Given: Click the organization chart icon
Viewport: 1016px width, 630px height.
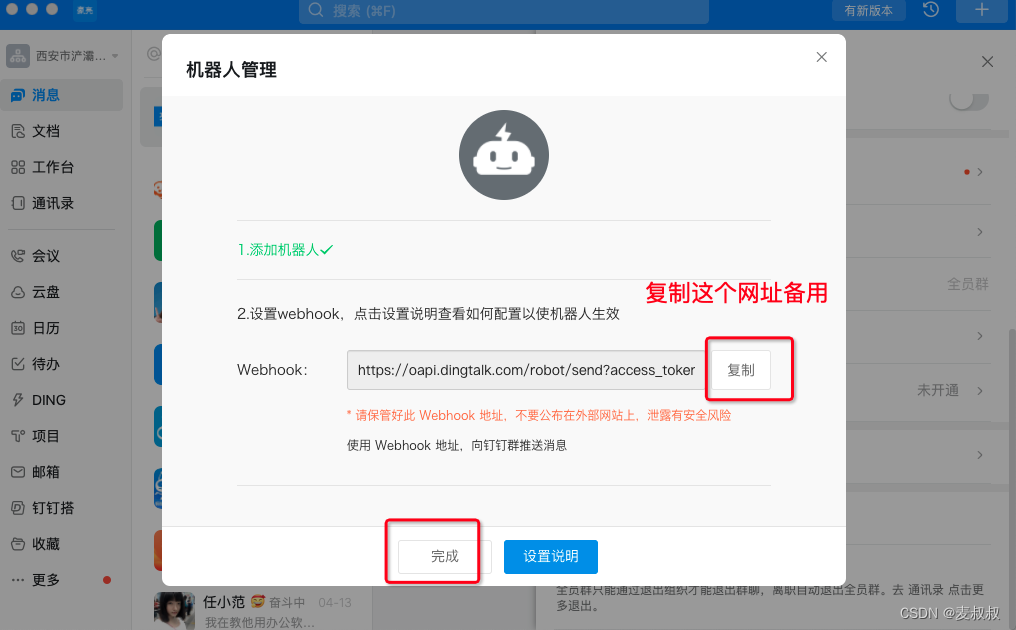Looking at the screenshot, I should point(18,56).
